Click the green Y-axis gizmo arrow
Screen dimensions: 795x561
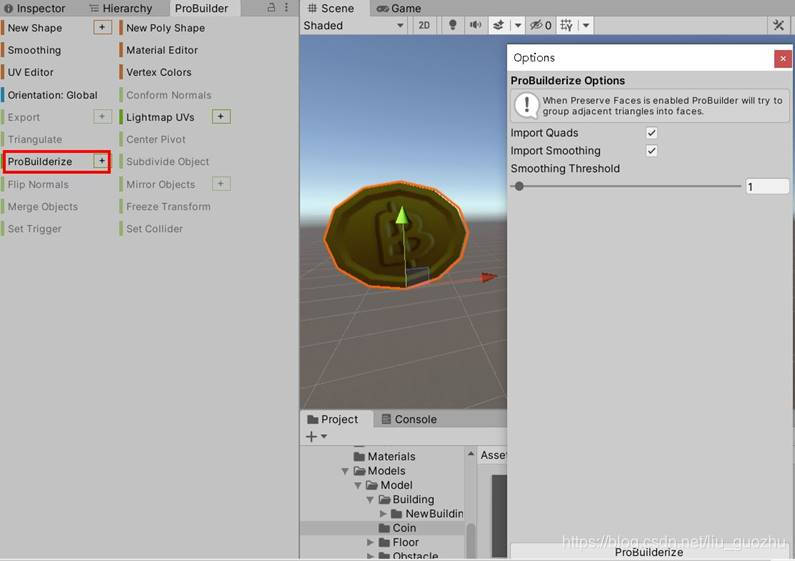(x=402, y=215)
